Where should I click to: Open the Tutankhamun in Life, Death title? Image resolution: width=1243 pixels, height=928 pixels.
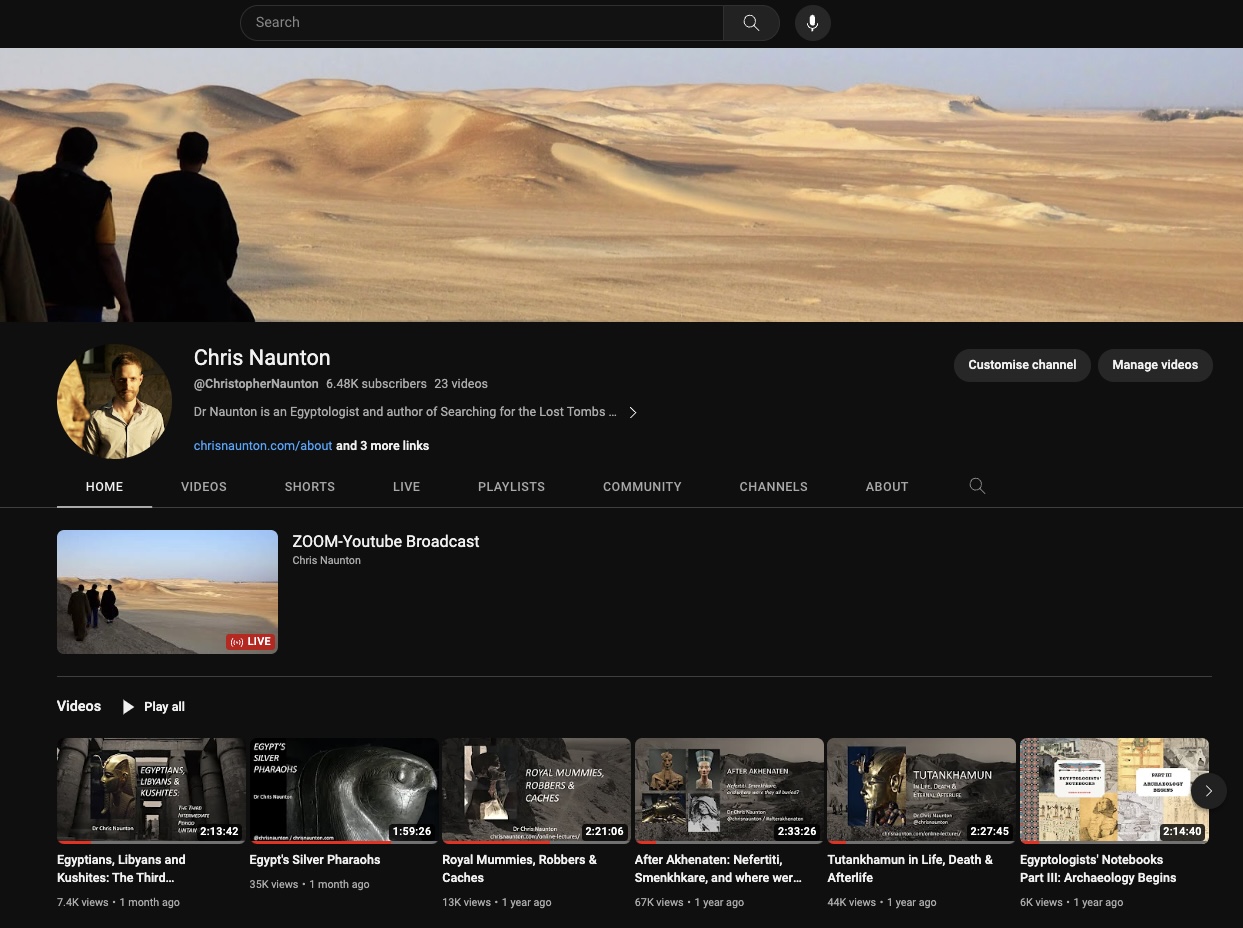coord(909,868)
